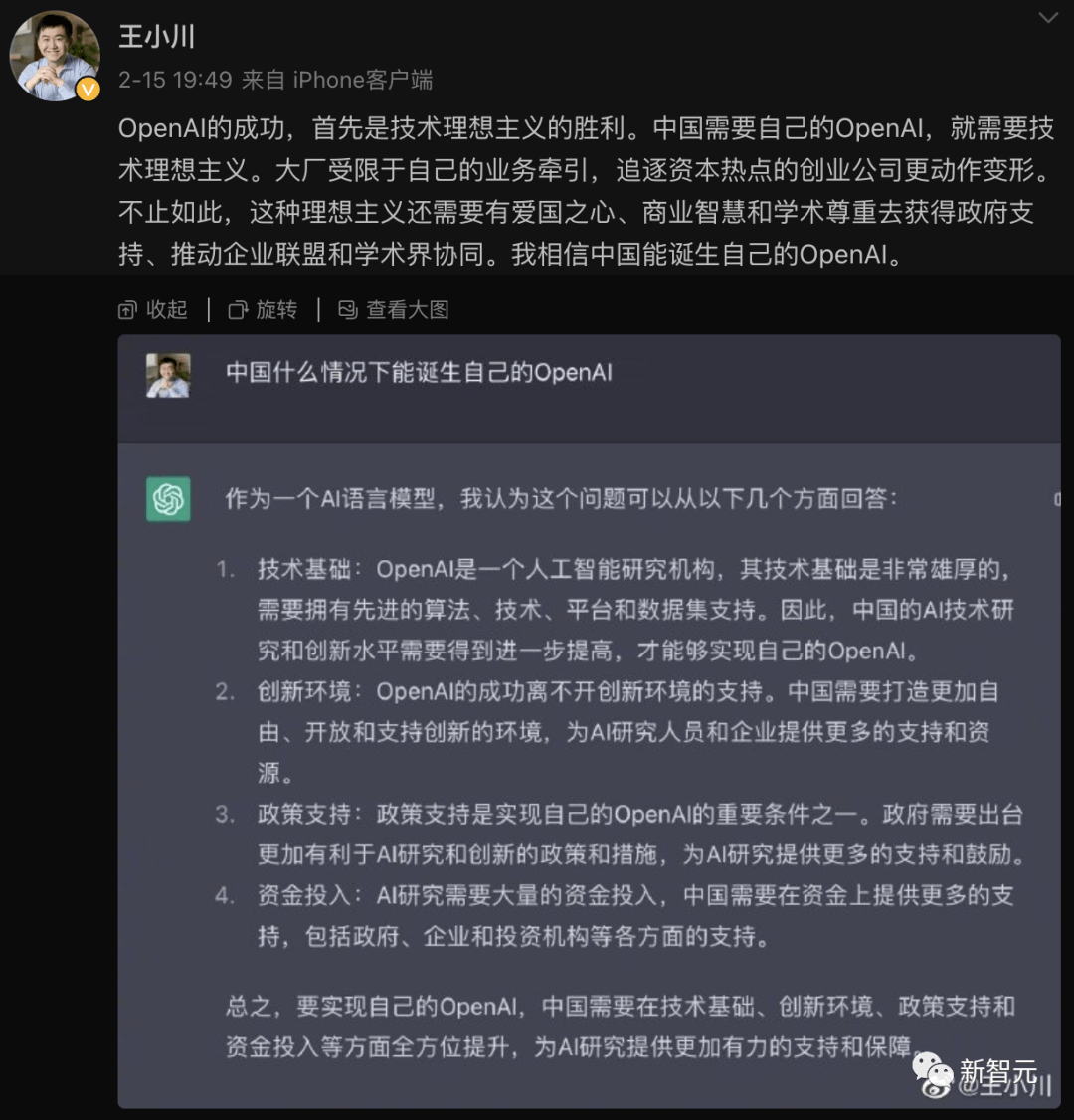The height and width of the screenshot is (1120, 1074).
Task: Open full-size view via 查看大图
Action: [394, 310]
